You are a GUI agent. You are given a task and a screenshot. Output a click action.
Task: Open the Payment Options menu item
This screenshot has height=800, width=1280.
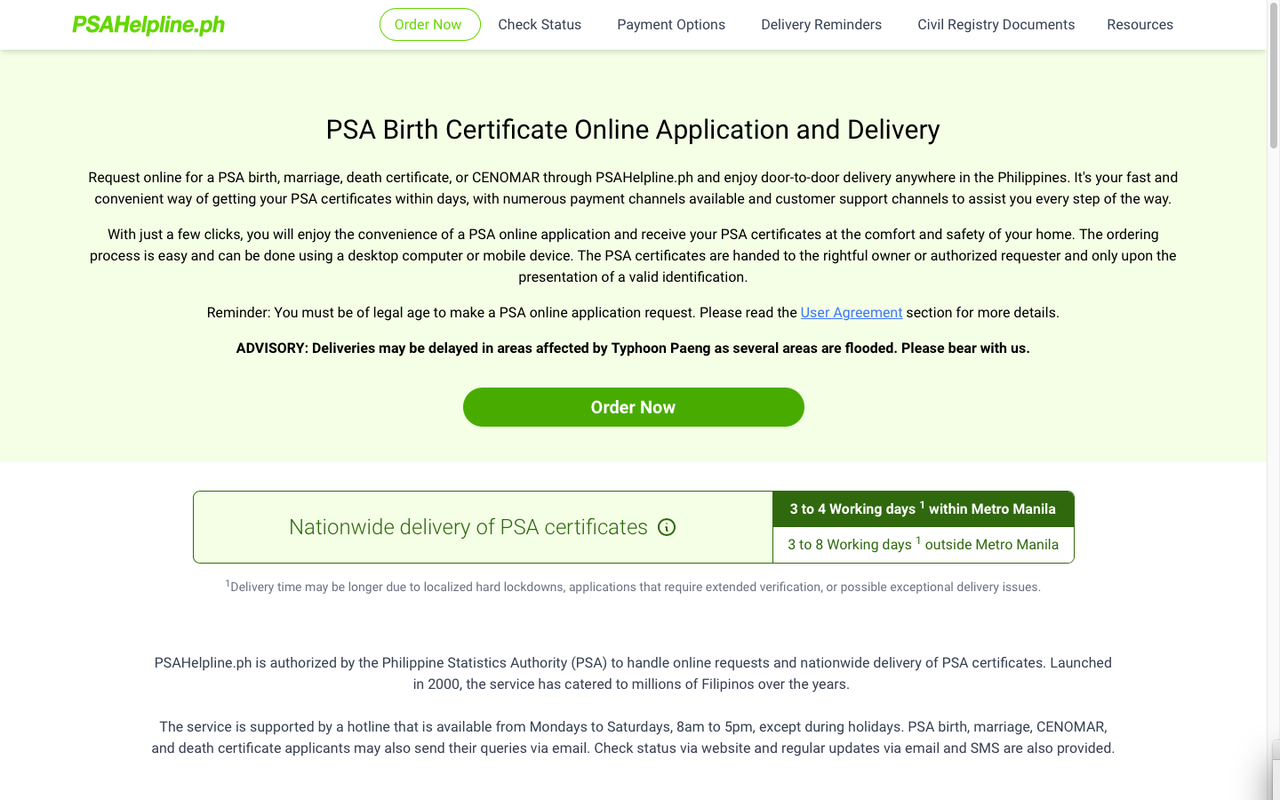click(x=671, y=24)
